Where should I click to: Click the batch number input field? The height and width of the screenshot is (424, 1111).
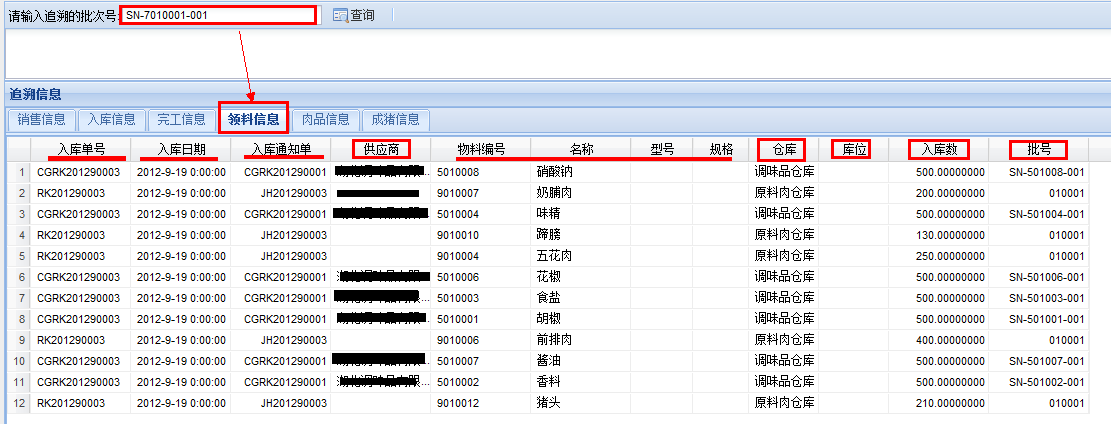click(x=217, y=15)
